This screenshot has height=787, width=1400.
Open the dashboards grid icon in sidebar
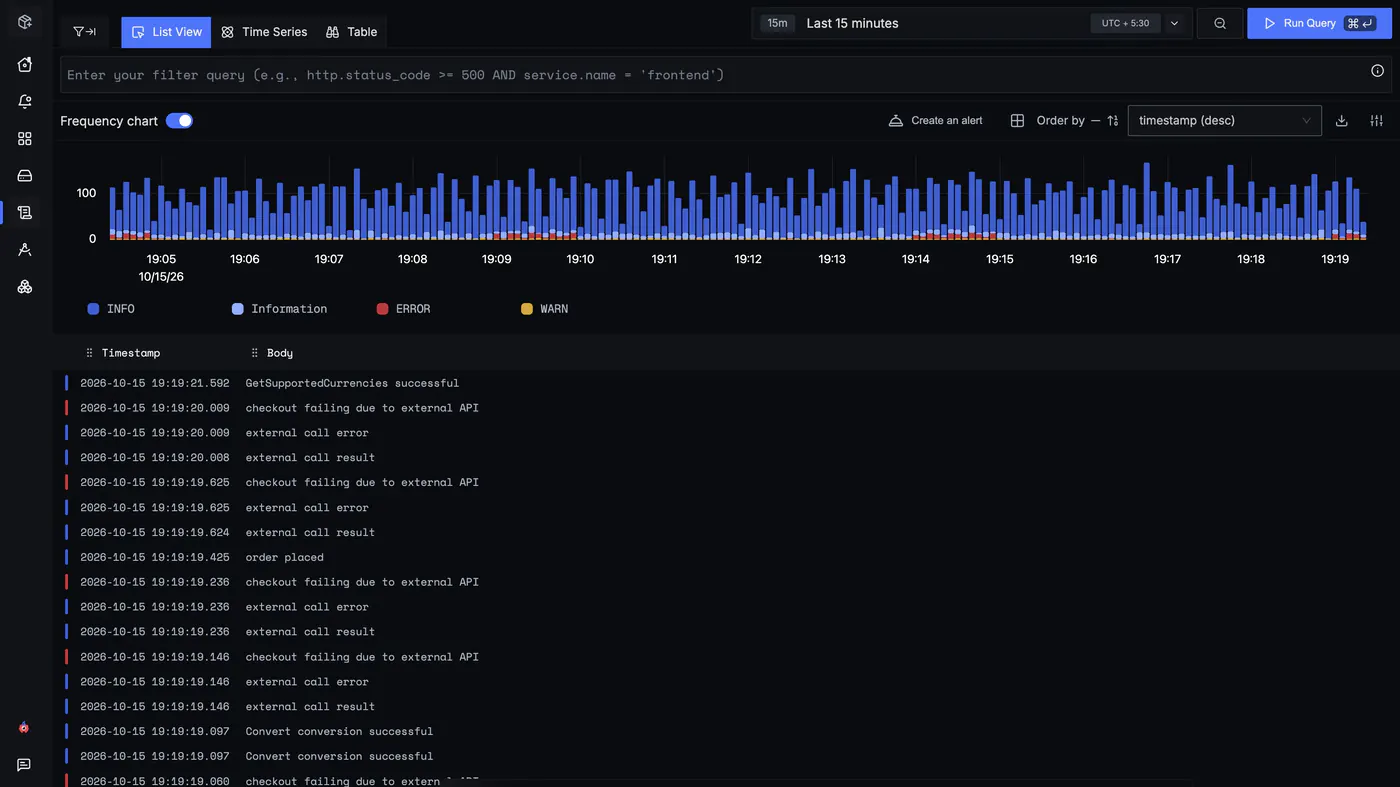click(x=25, y=139)
